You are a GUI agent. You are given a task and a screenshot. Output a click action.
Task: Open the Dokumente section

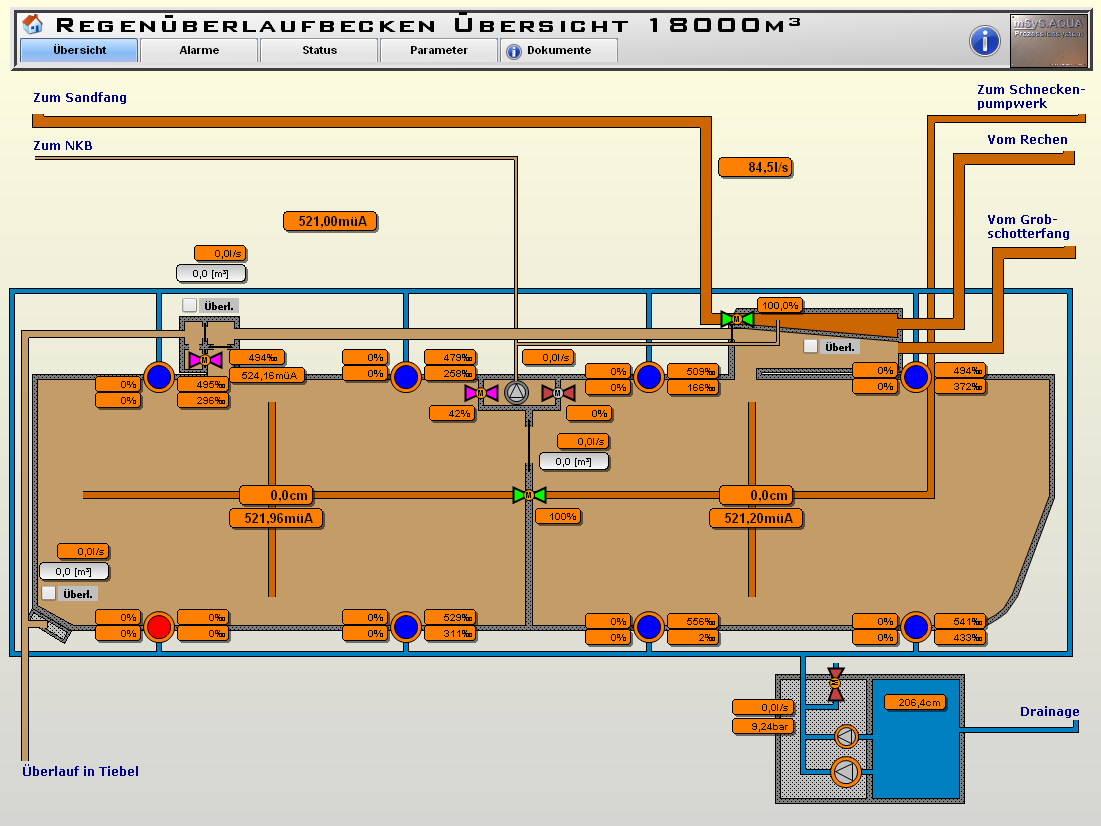[x=558, y=50]
